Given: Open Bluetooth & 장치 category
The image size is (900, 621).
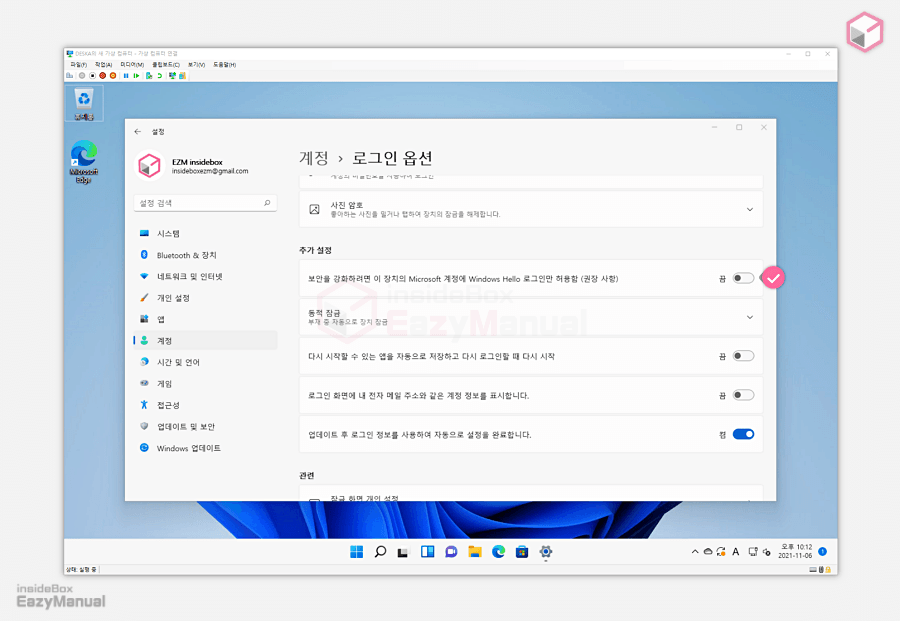Looking at the screenshot, I should (x=205, y=255).
